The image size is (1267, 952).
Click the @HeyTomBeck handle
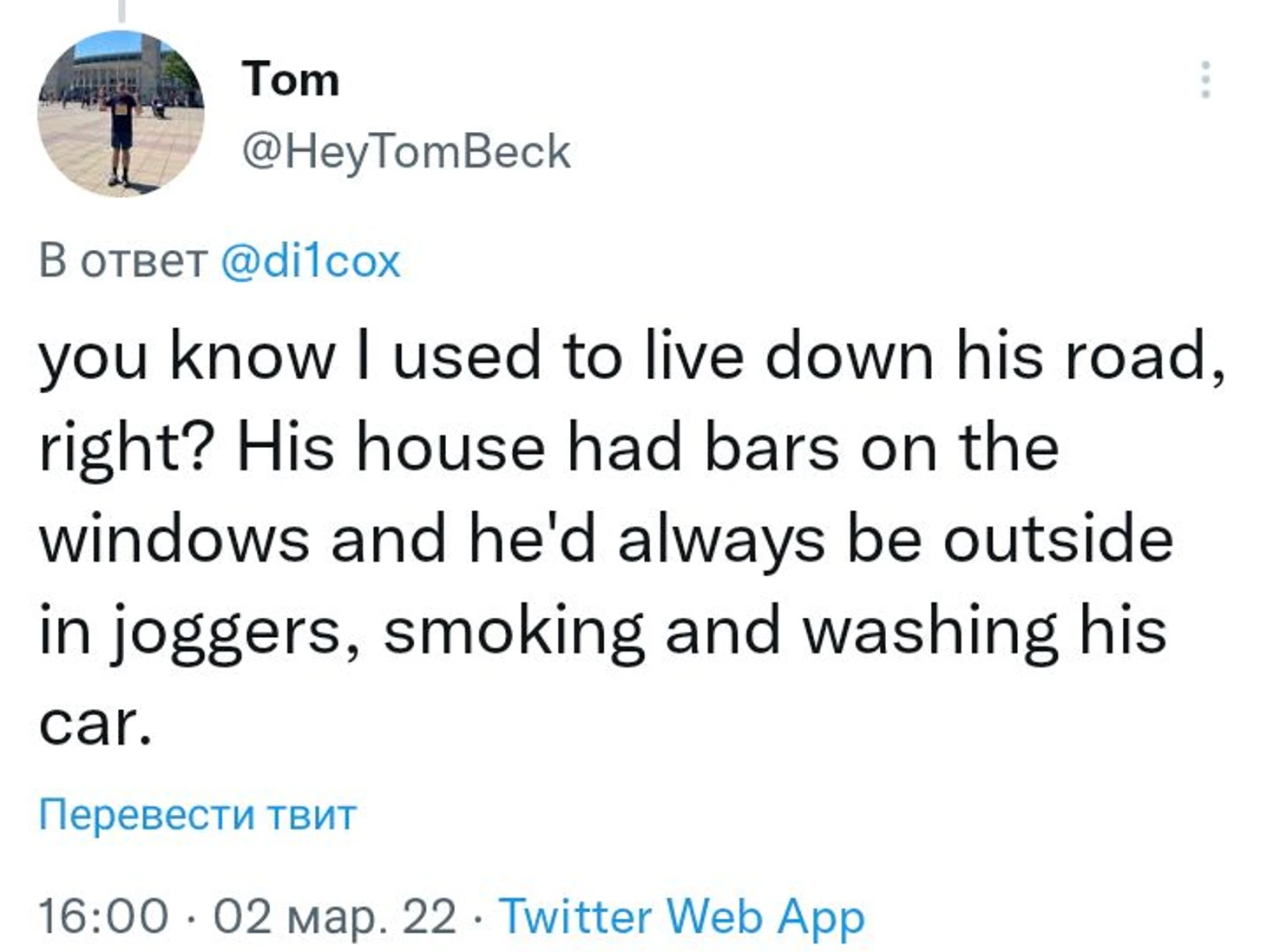pyautogui.click(x=406, y=152)
